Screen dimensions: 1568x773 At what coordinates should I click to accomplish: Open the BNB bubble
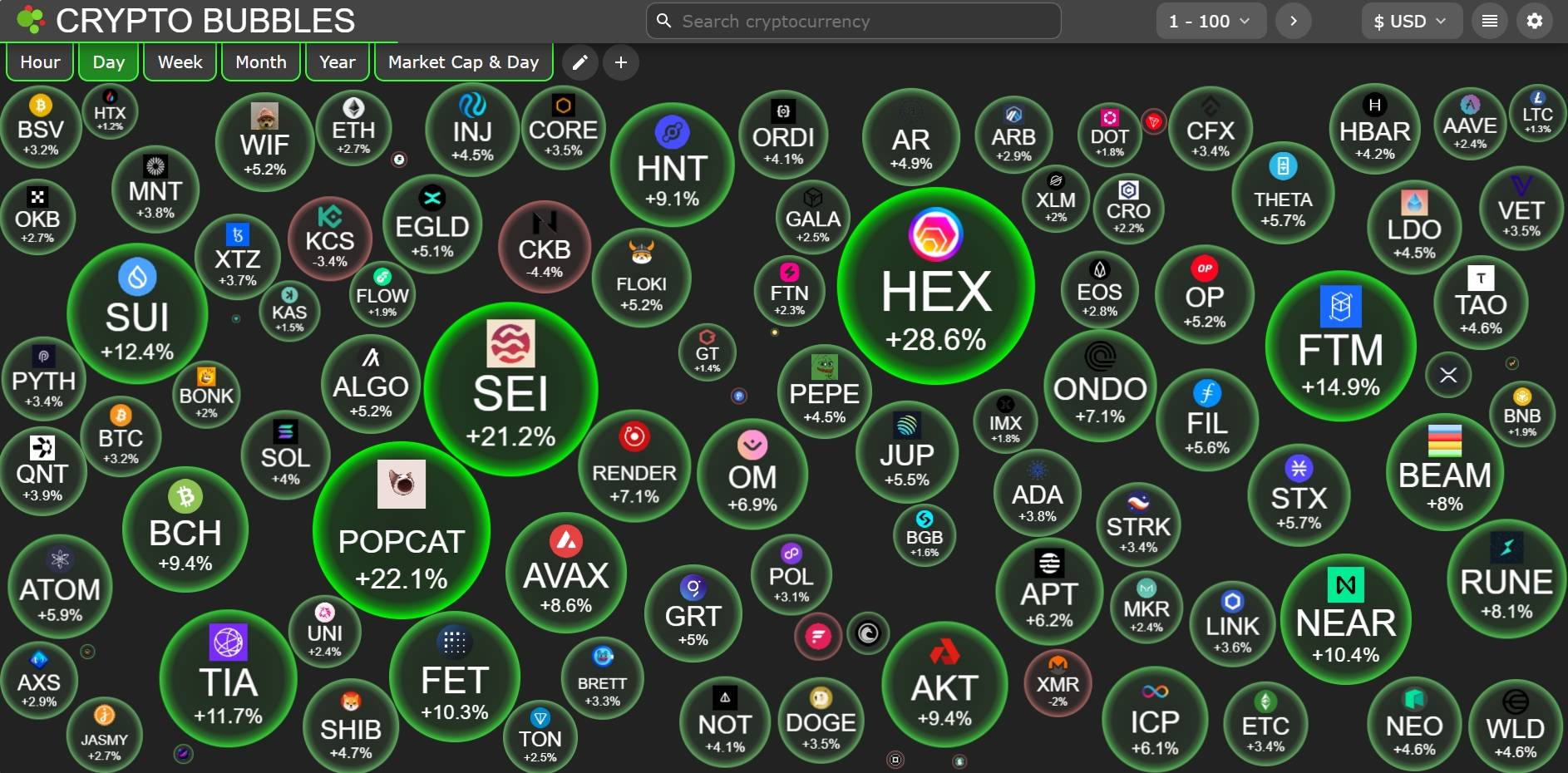coord(1522,414)
